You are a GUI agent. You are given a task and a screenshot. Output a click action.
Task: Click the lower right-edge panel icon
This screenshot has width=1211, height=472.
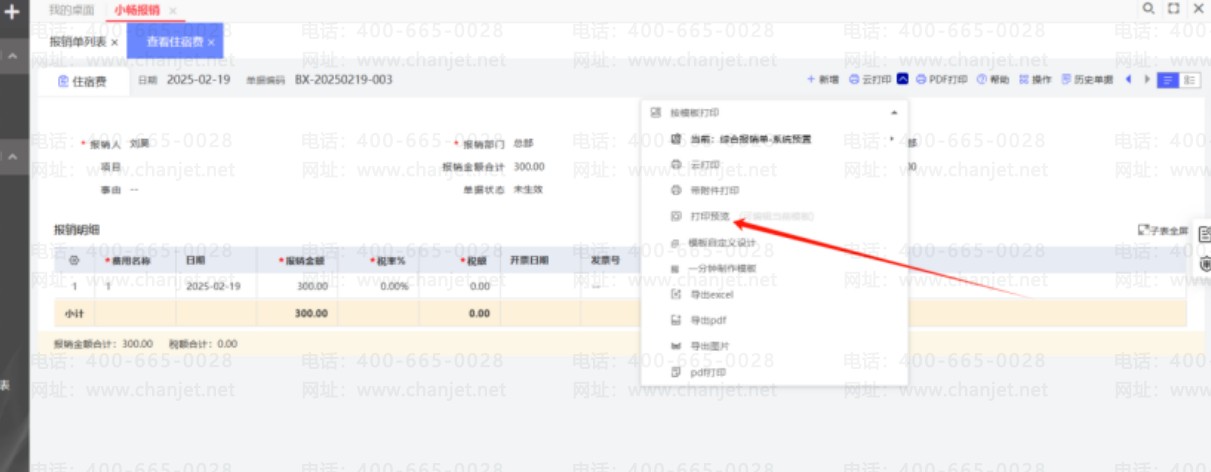(x=1204, y=264)
